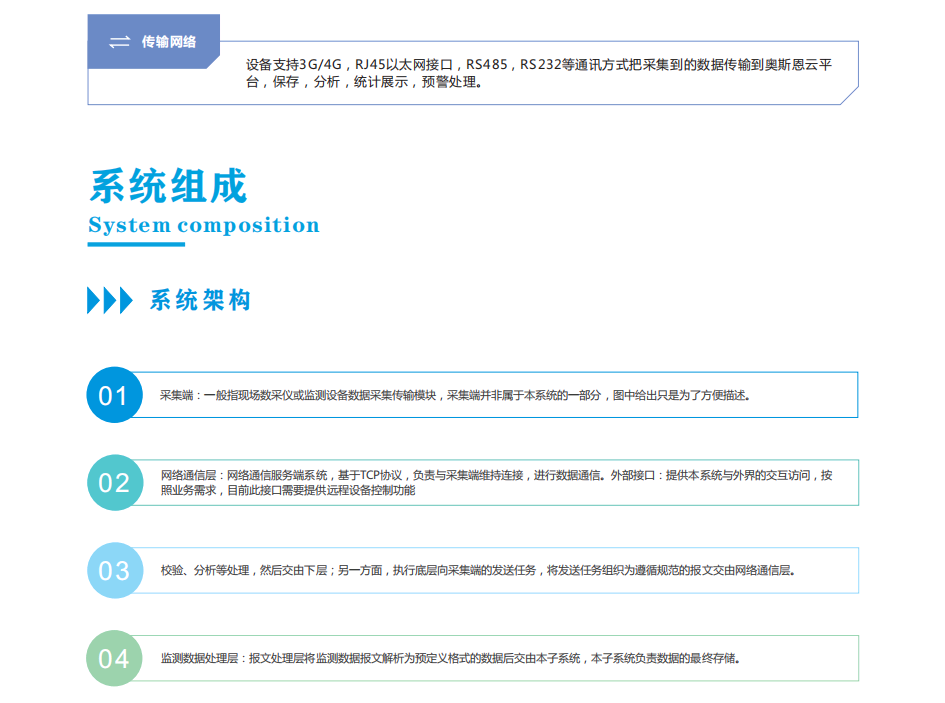
Task: Click the 03 circle badge
Action: [x=115, y=570]
